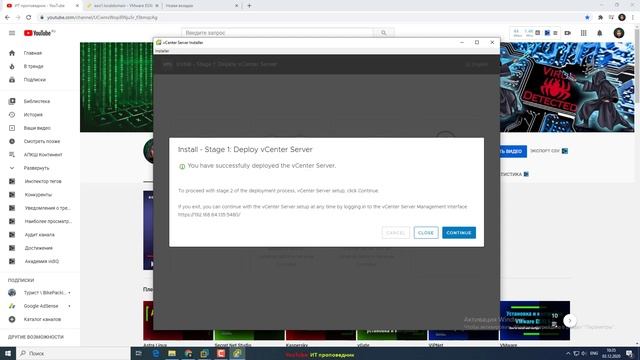Open Турист \ BikePacki... subscription channel
The image size is (640, 360).
pos(44,293)
